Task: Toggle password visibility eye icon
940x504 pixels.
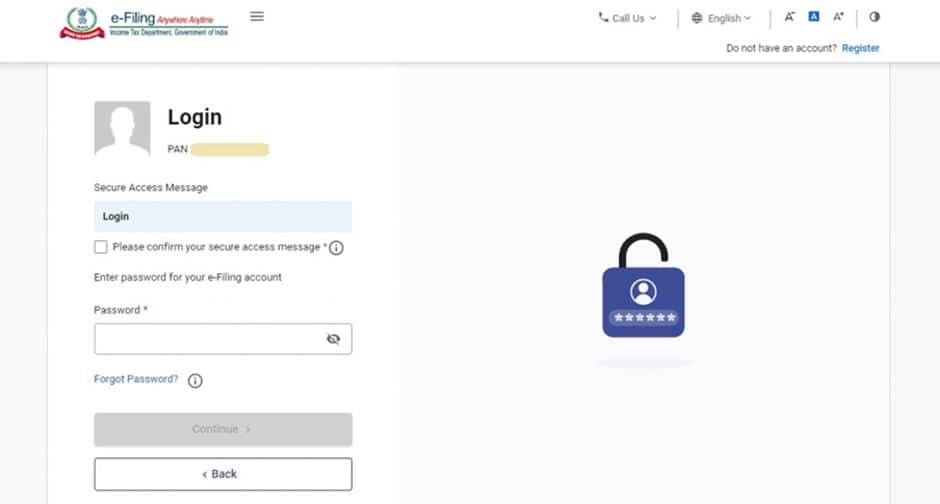Action: (x=333, y=339)
